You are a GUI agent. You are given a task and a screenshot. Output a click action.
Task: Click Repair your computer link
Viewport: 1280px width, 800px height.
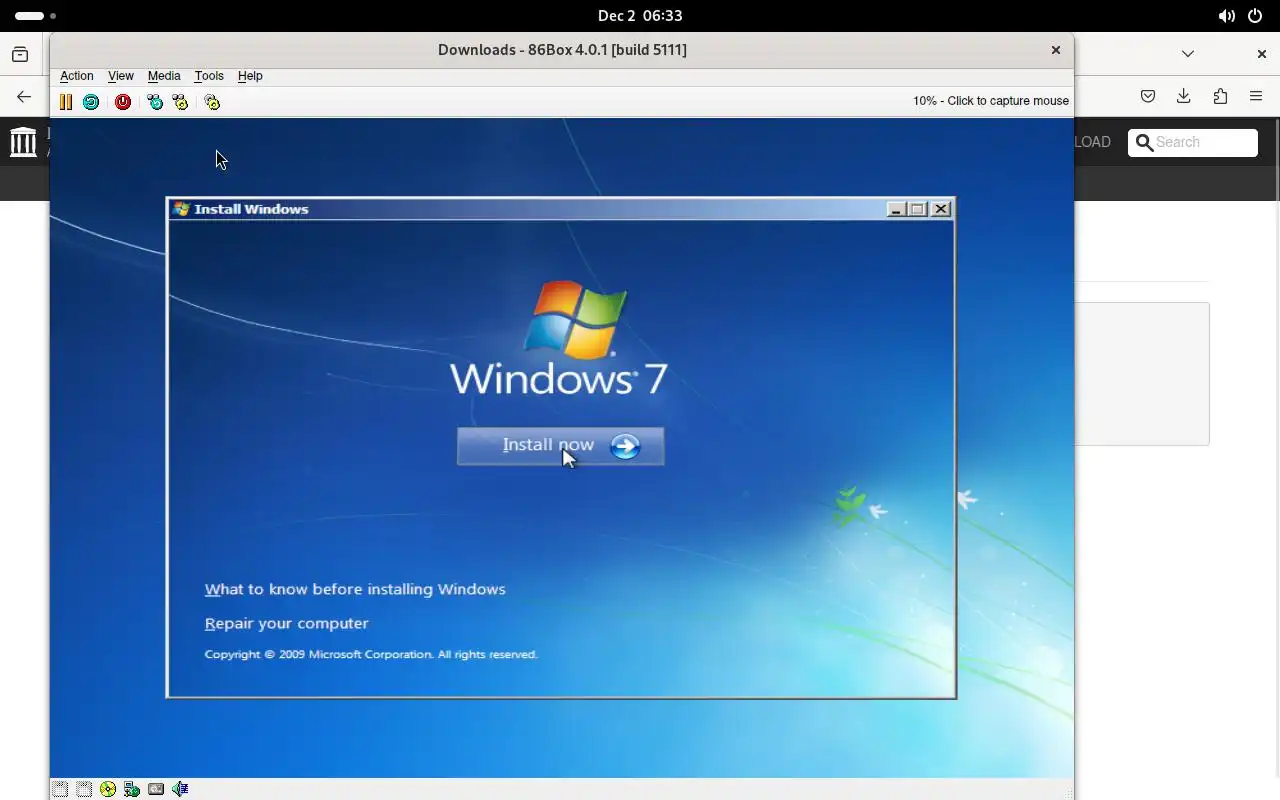coord(287,623)
